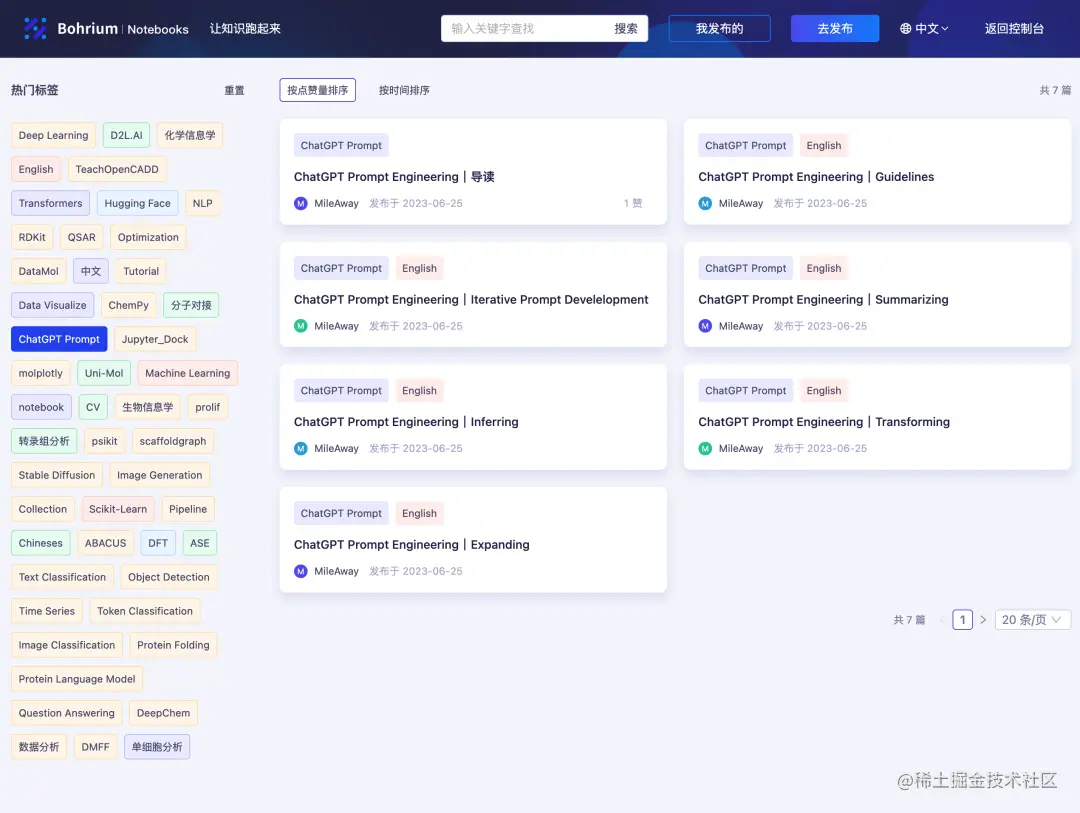Toggle the Transformers tag filter

(x=50, y=203)
